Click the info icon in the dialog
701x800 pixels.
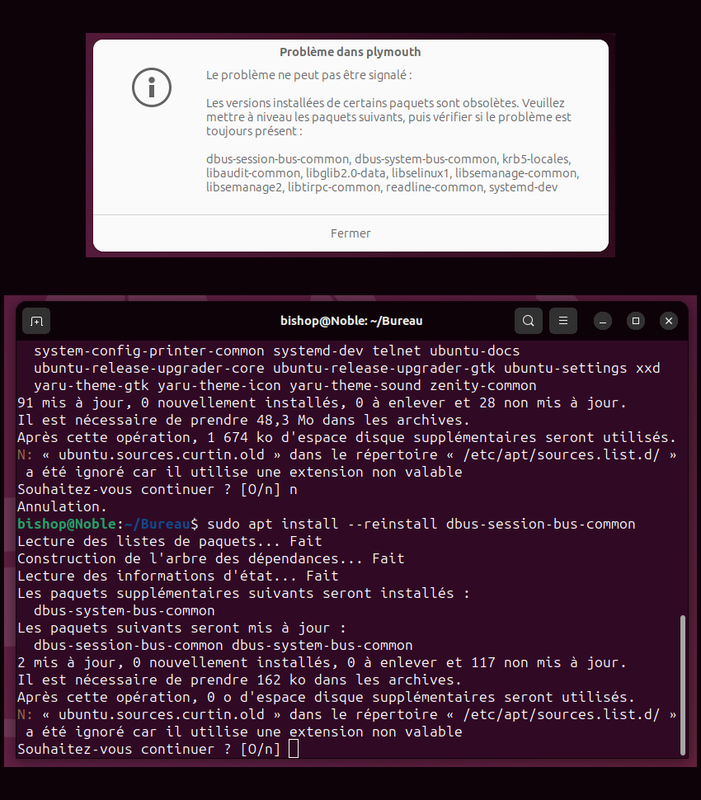point(152,87)
